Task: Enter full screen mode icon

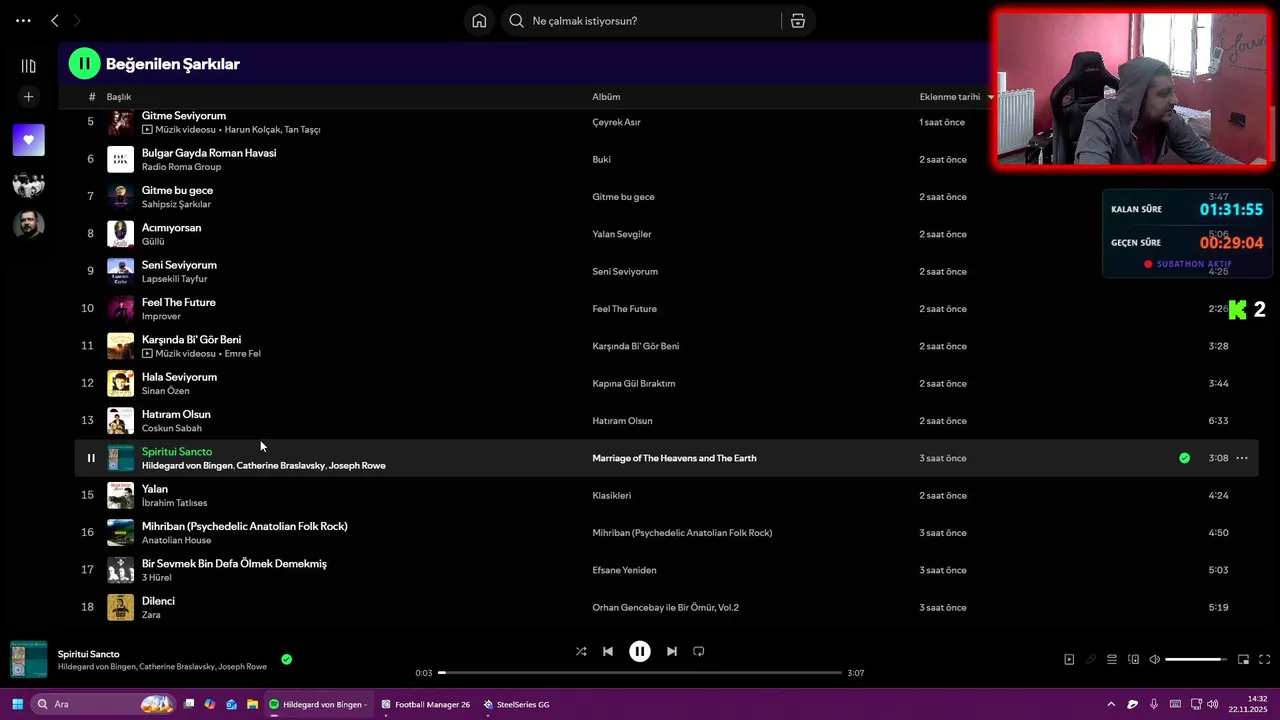Action: (1265, 659)
